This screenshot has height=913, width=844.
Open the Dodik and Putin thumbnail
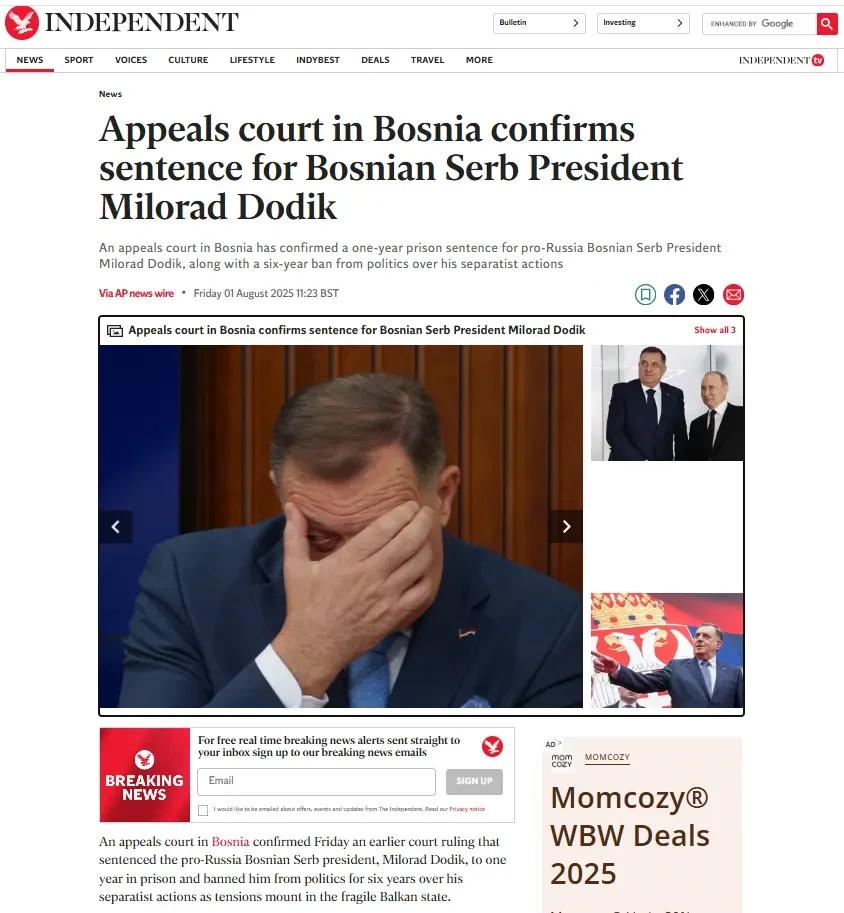667,403
